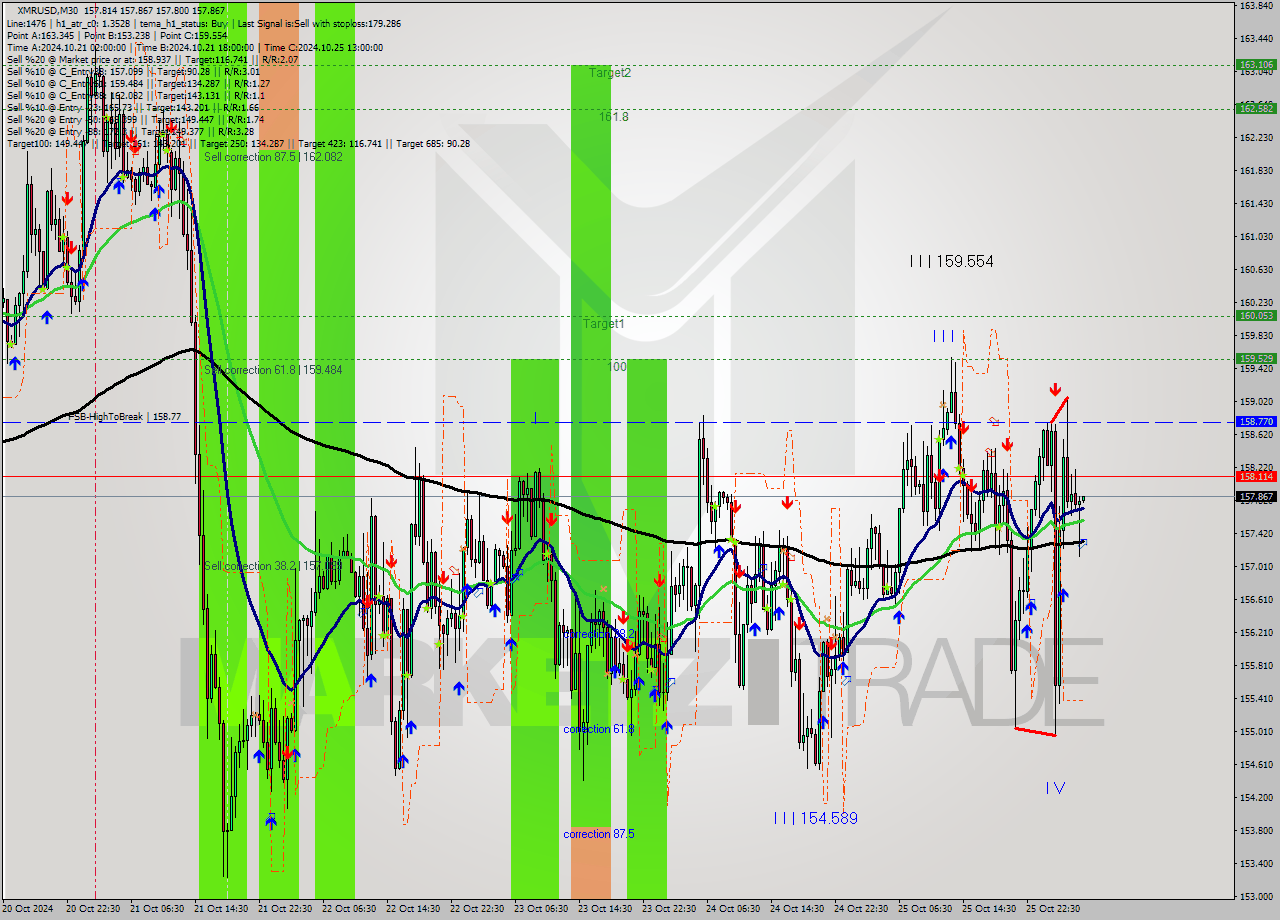The width and height of the screenshot is (1280, 920).
Task: Click the blue 'correction 87.5' label
Action: 599,834
